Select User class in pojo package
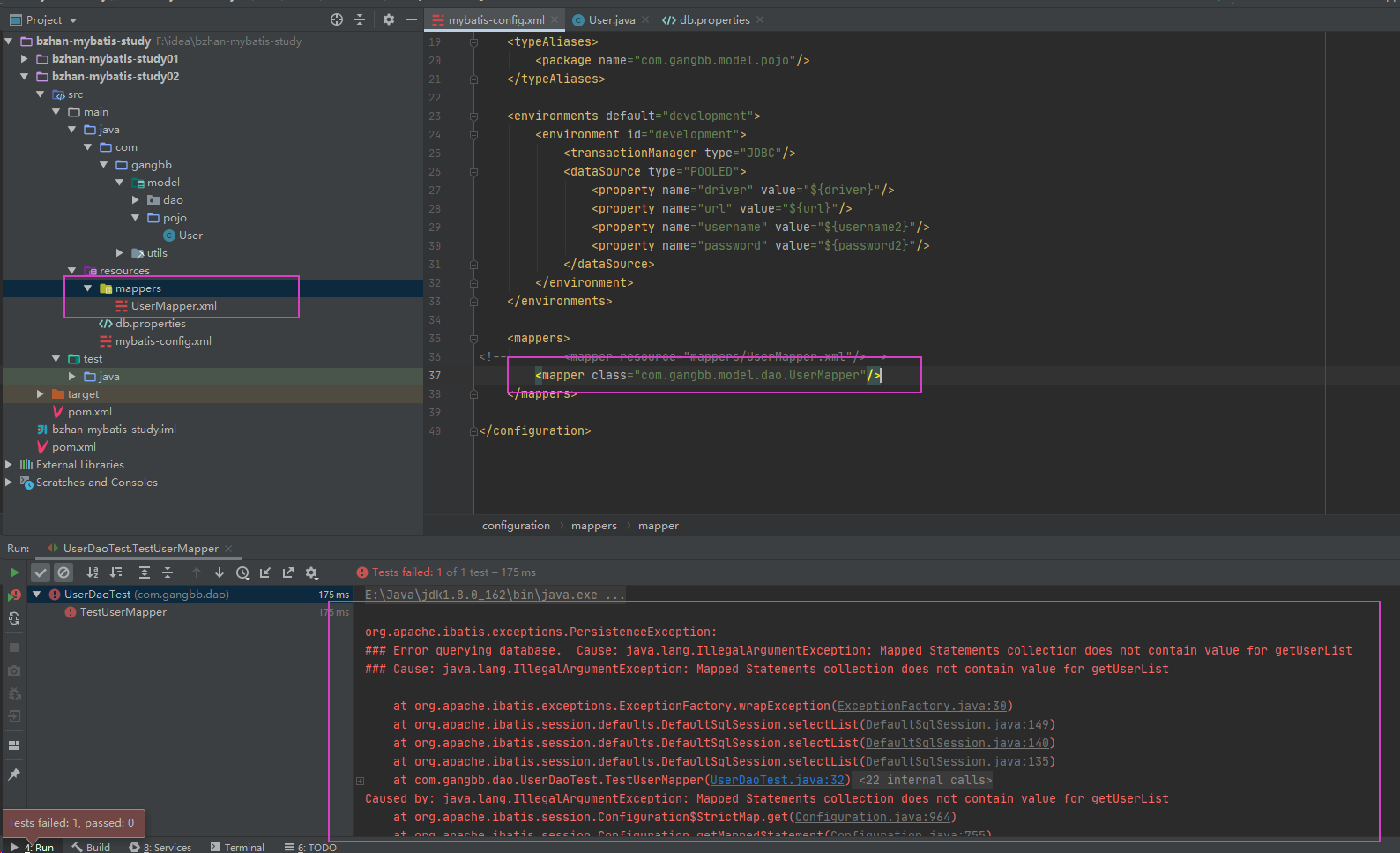This screenshot has height=853, width=1400. click(x=182, y=236)
